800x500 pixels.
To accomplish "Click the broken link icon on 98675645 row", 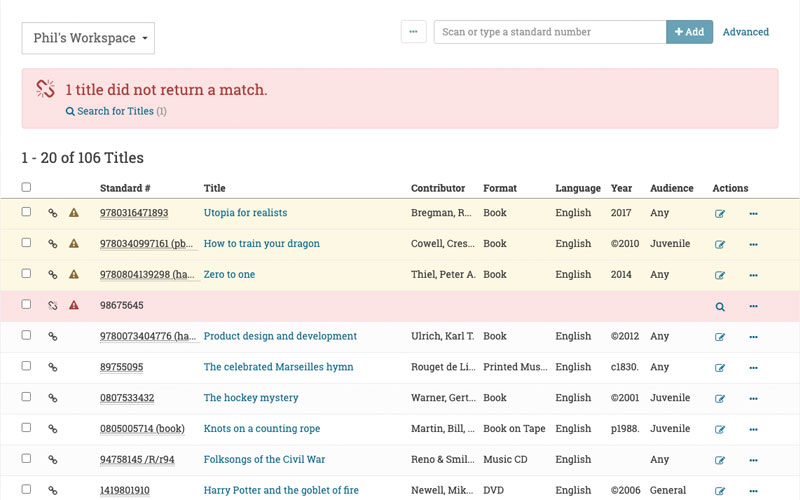I will [x=53, y=306].
